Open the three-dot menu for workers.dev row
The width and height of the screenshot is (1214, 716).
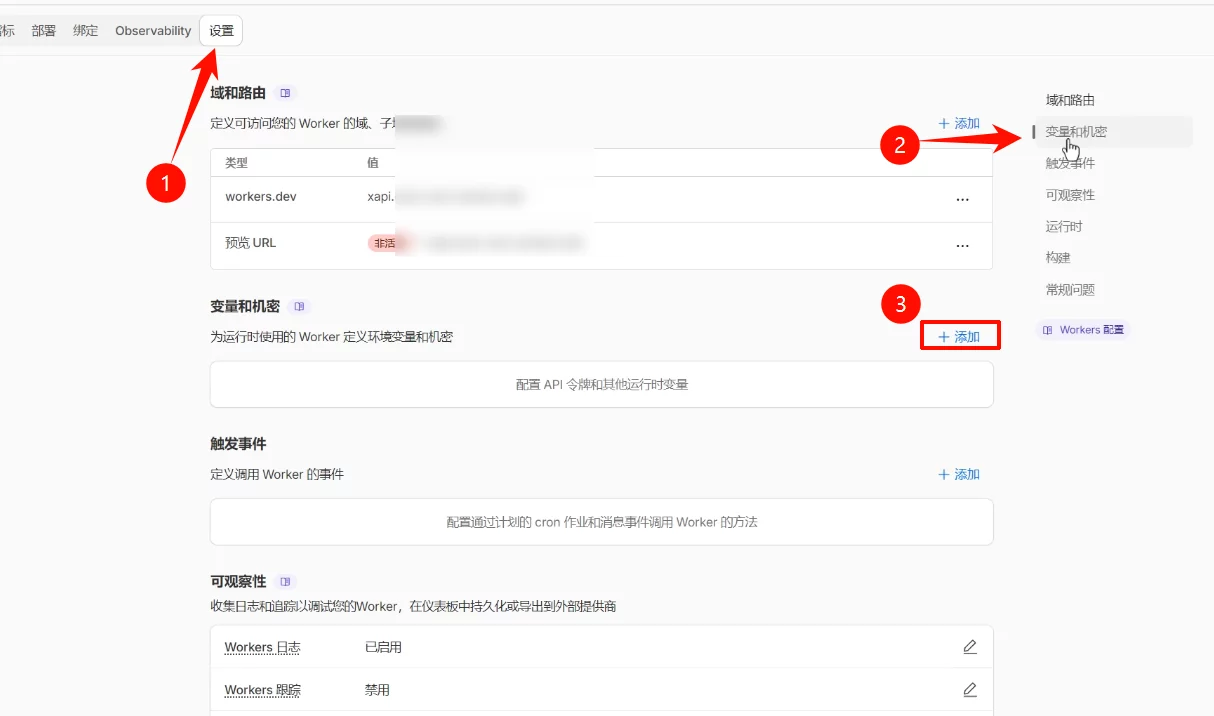pos(962,199)
